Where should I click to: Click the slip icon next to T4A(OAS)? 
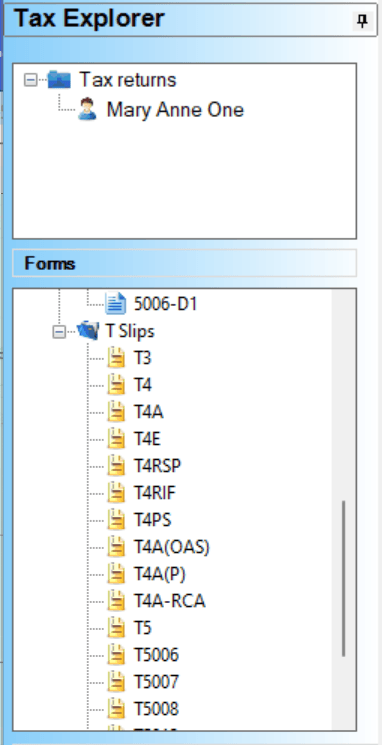click(116, 547)
